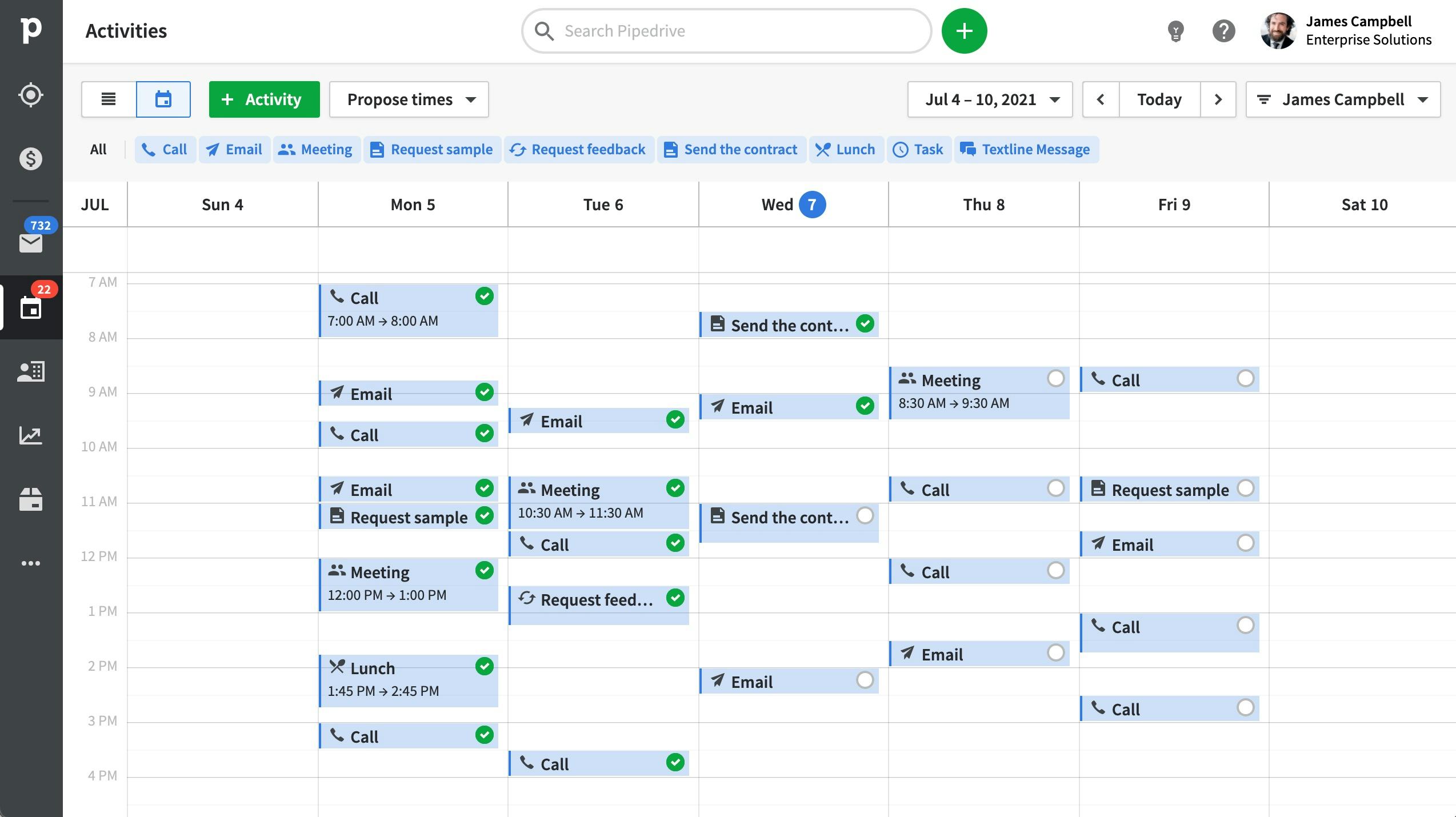The height and width of the screenshot is (817, 1456).
Task: Open Propose times dropdown
Action: (x=409, y=99)
